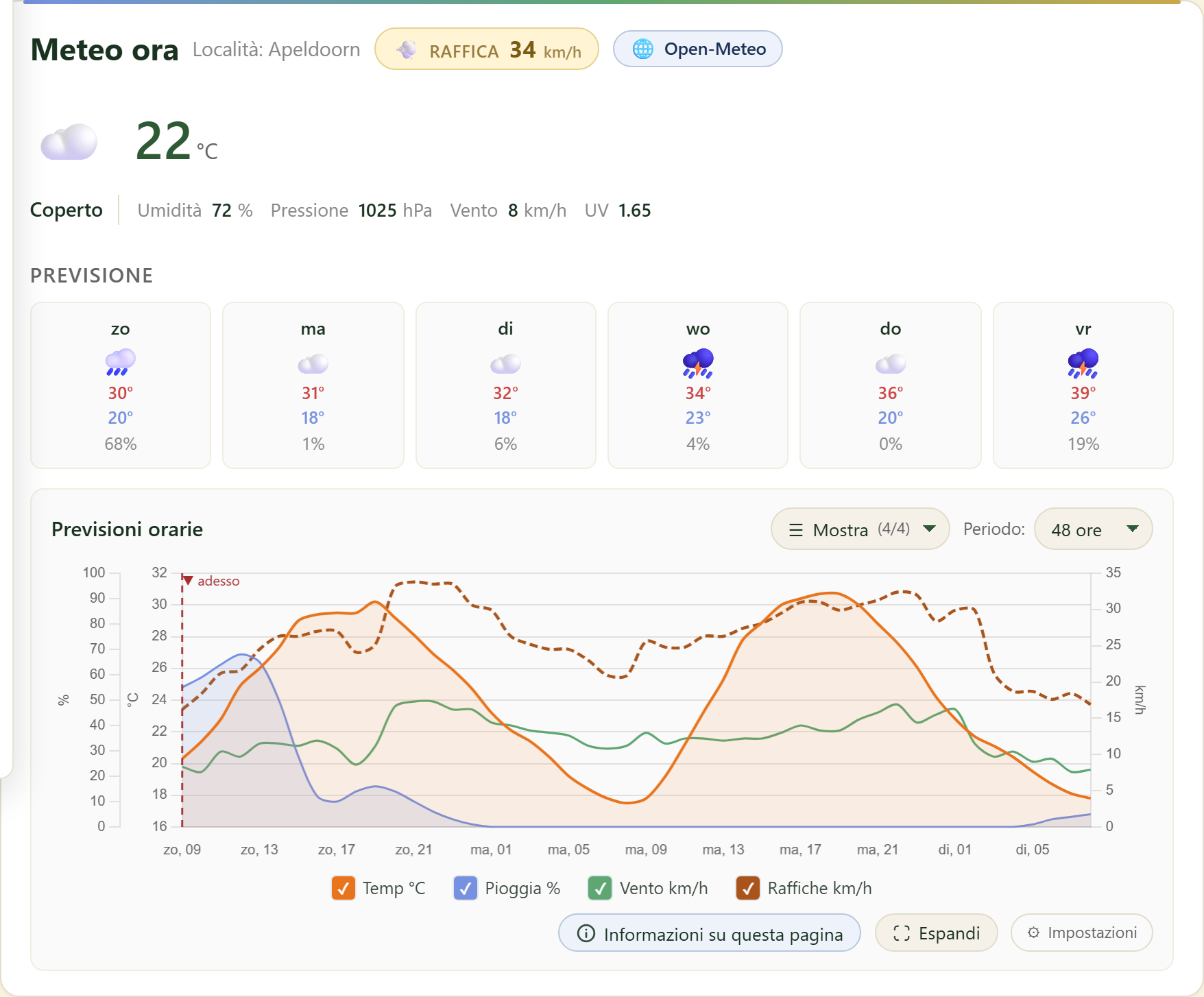This screenshot has height=997, width=1204.
Task: Open the Open-Meteo source link
Action: 698,49
